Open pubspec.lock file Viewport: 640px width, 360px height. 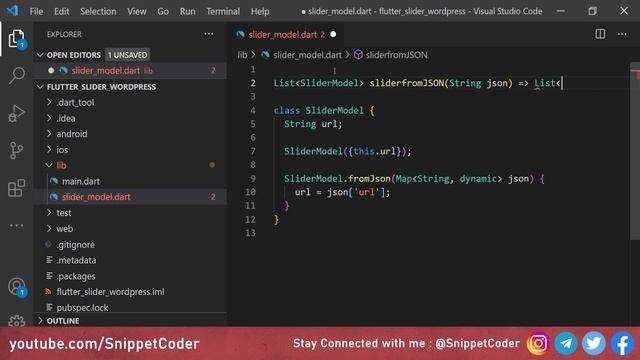(x=82, y=307)
